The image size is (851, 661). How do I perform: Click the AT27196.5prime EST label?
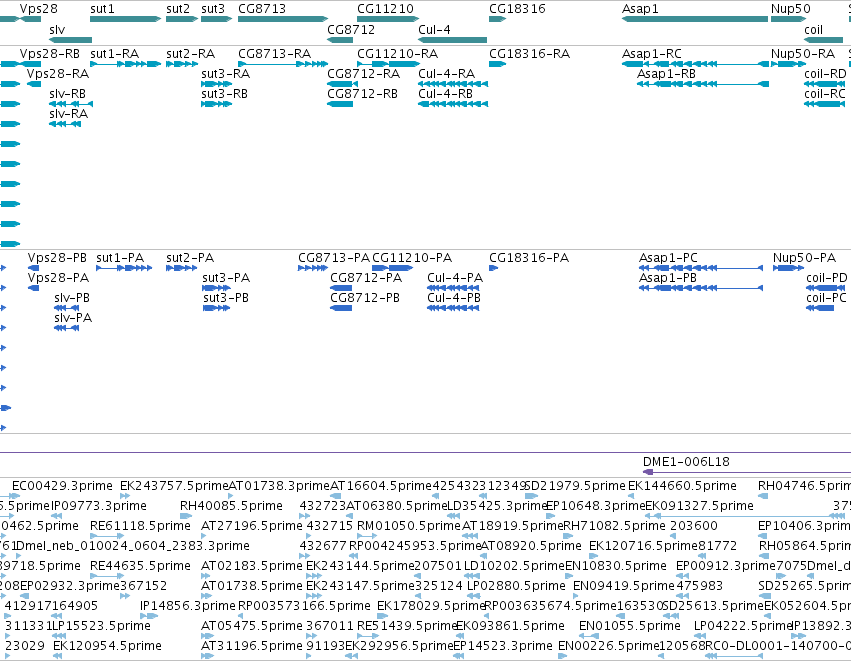(252, 526)
